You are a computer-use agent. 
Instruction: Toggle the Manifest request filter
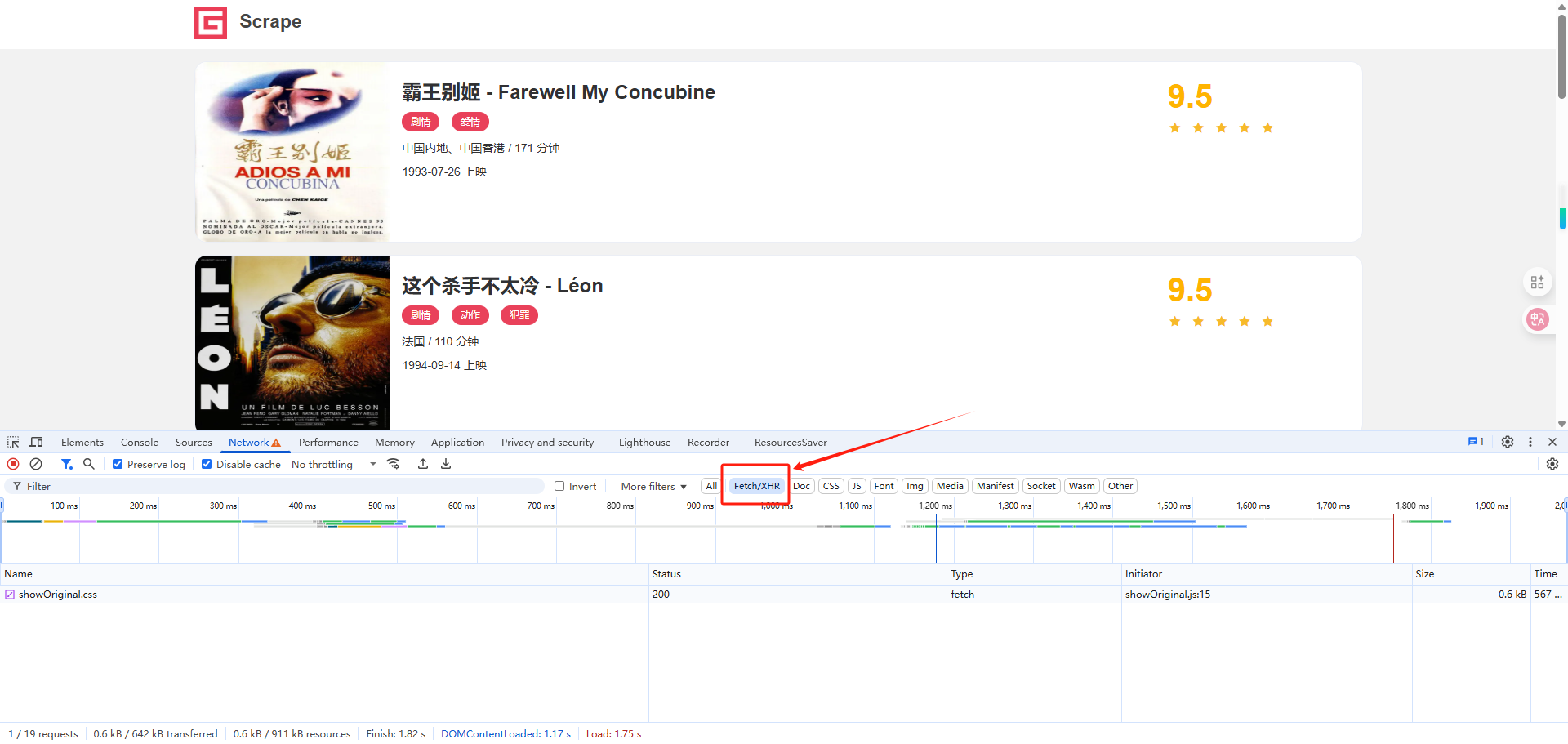pyautogui.click(x=996, y=486)
